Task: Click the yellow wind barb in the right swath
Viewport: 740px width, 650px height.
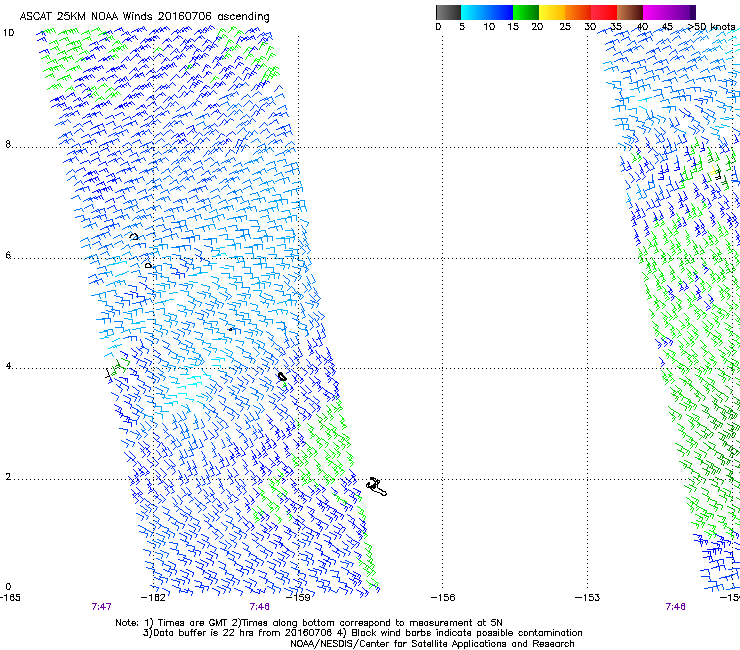Action: (714, 171)
